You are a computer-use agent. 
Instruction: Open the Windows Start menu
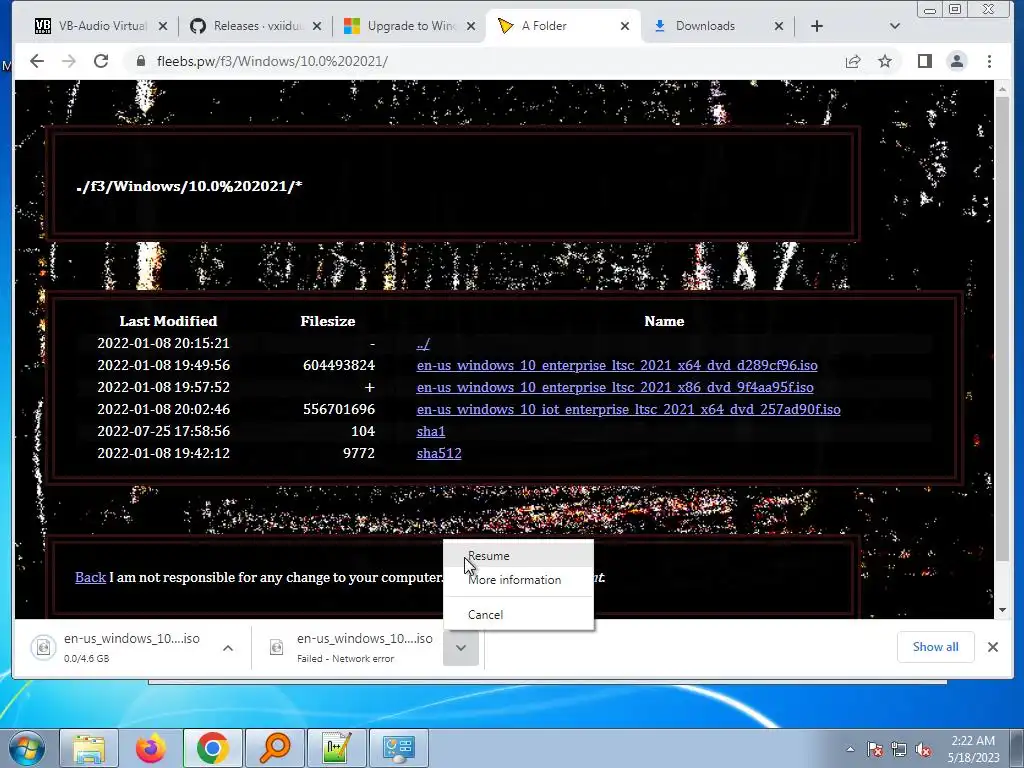(x=25, y=748)
